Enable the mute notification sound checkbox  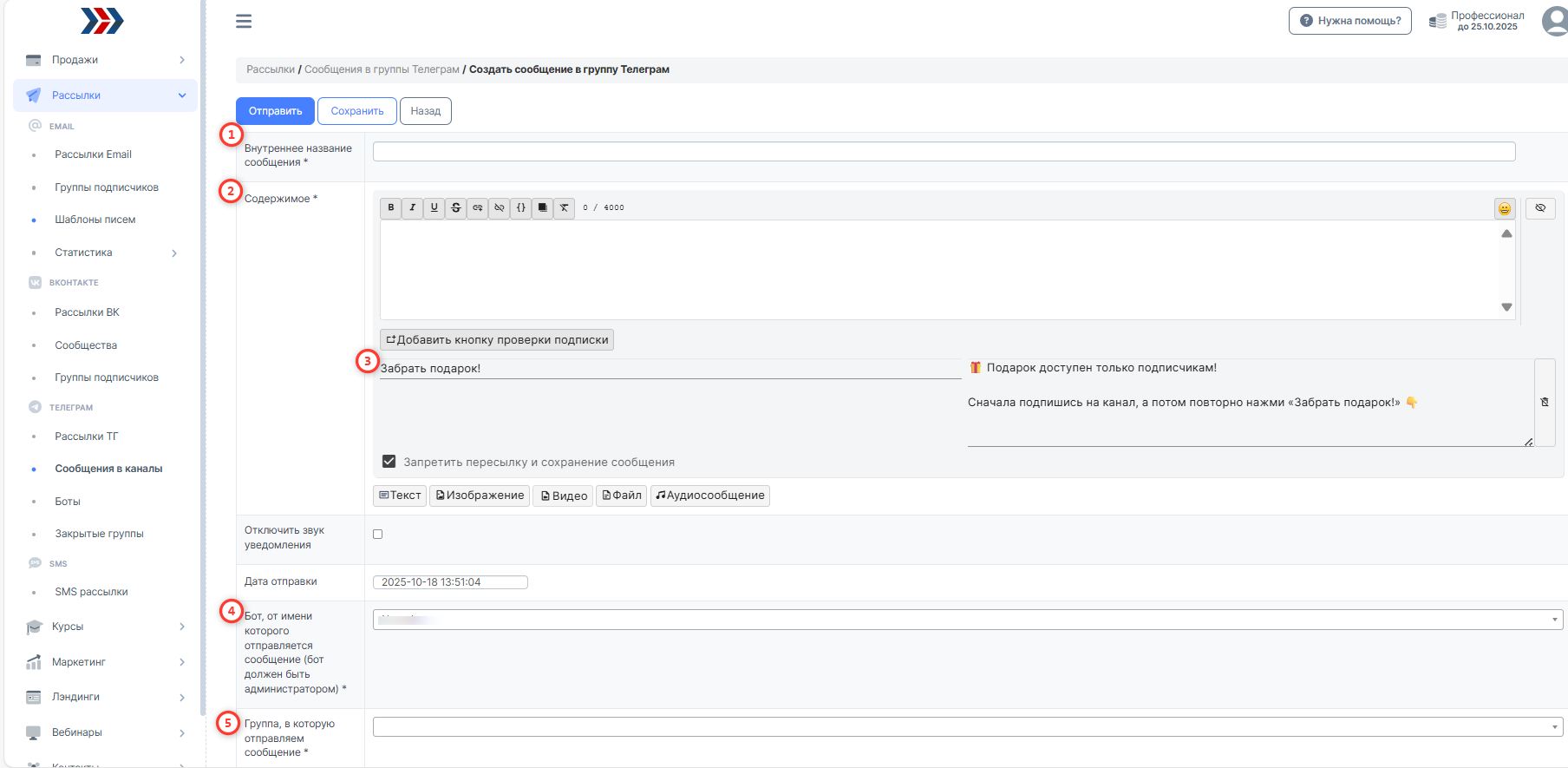coord(377,535)
